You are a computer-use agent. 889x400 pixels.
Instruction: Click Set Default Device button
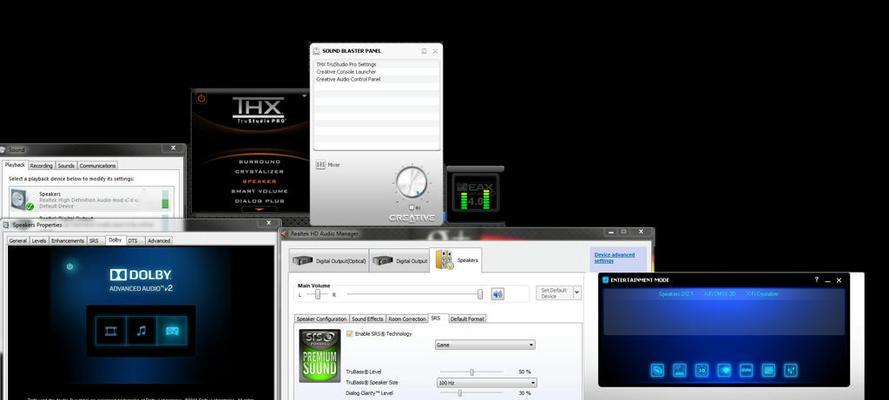pyautogui.click(x=554, y=293)
